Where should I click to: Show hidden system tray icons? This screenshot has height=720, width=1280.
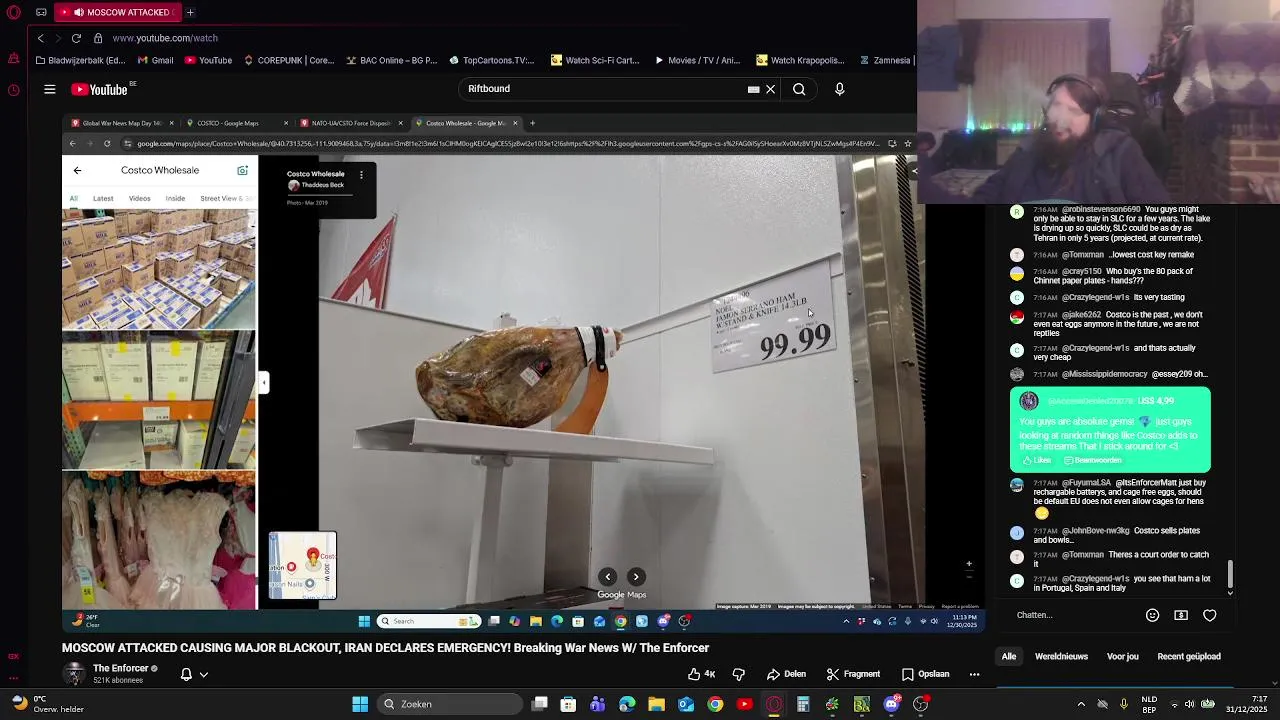1081,704
